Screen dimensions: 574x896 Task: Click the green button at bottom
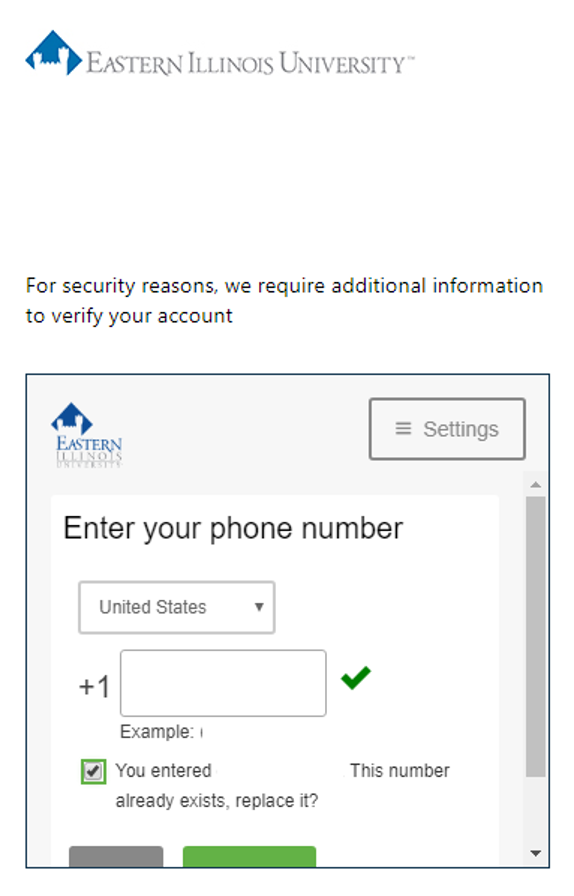point(249,857)
